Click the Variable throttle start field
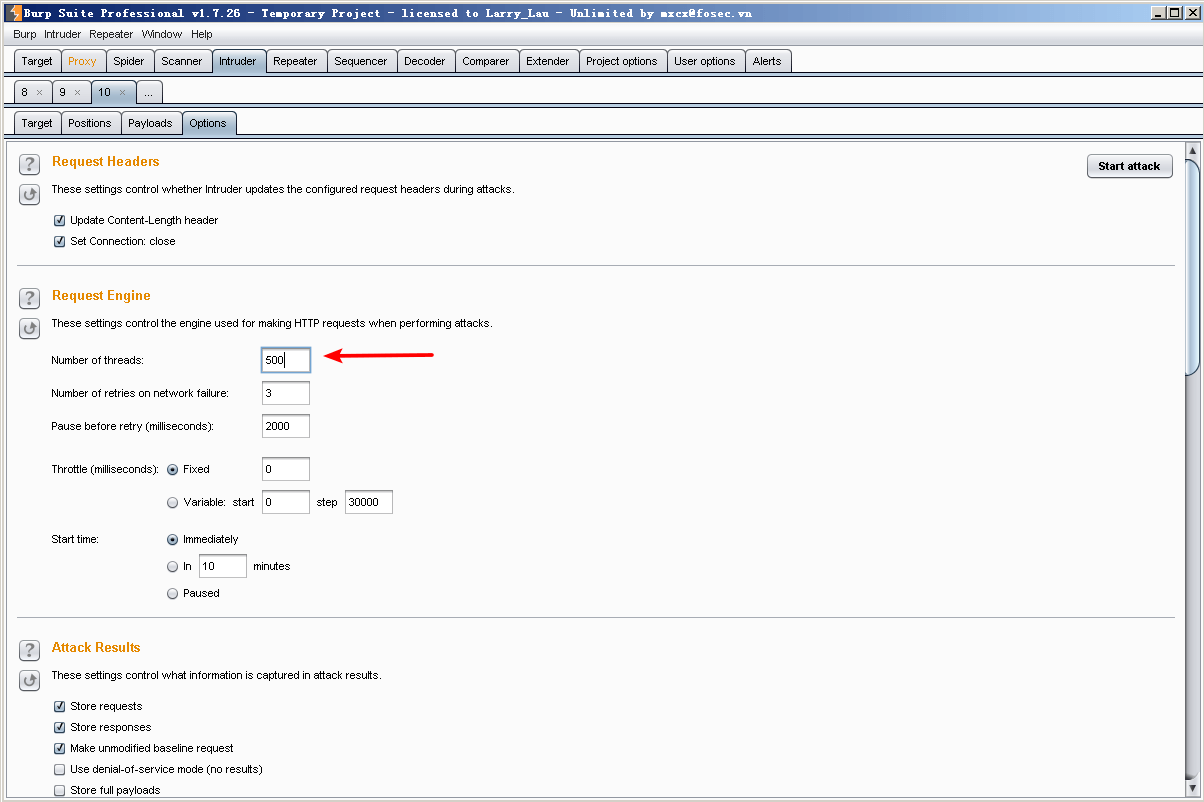Image resolution: width=1204 pixels, height=802 pixels. click(x=286, y=502)
